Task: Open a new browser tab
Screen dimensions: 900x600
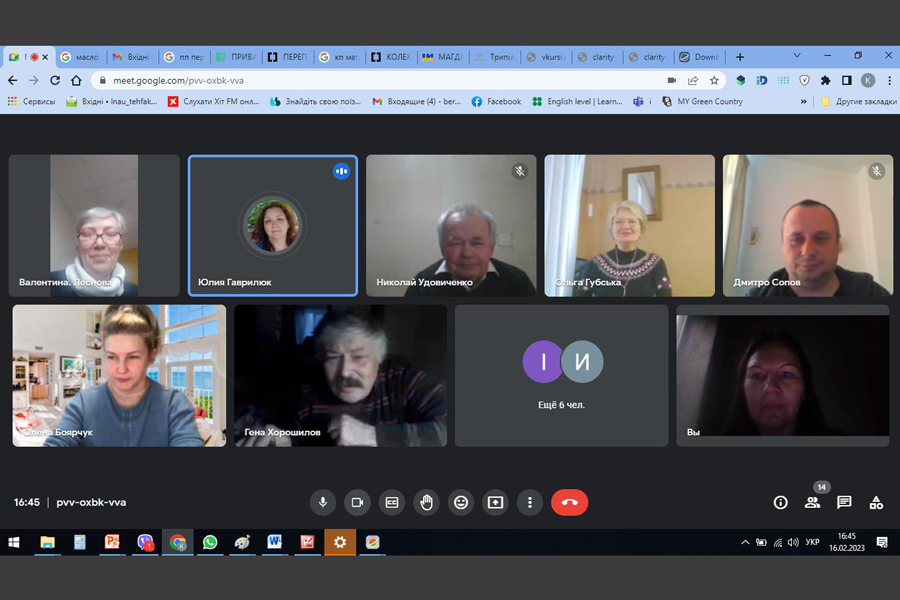Action: tap(740, 57)
